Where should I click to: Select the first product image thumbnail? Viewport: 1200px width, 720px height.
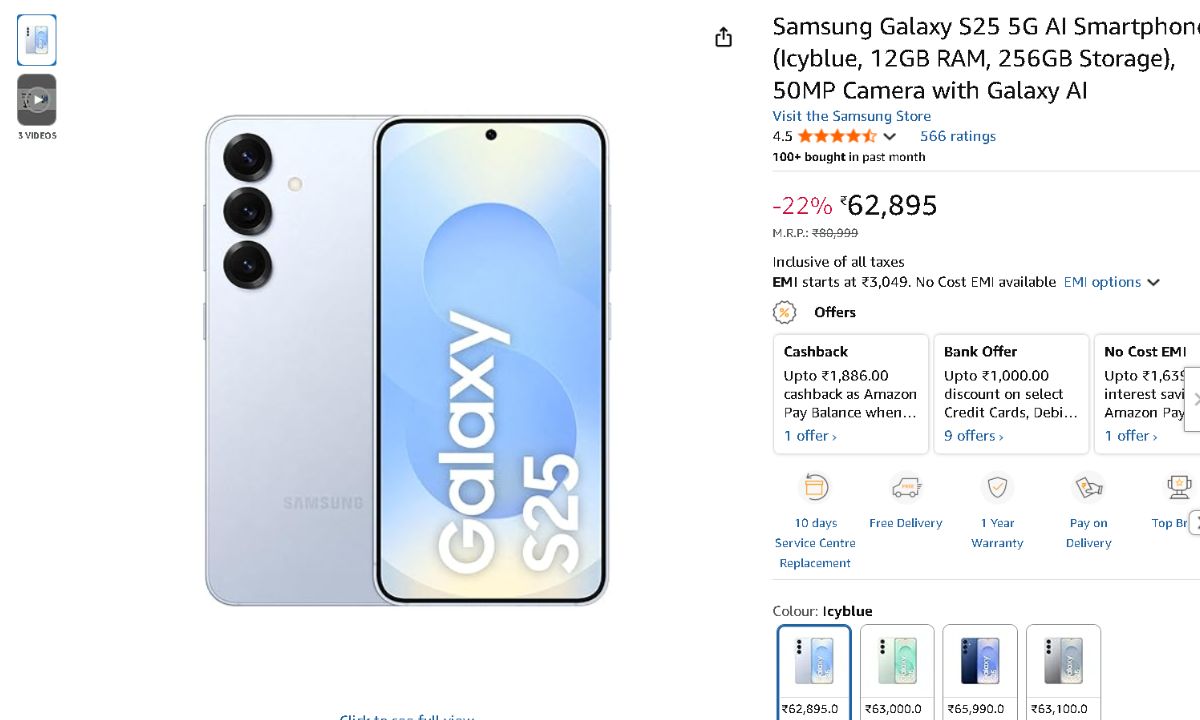coord(37,40)
